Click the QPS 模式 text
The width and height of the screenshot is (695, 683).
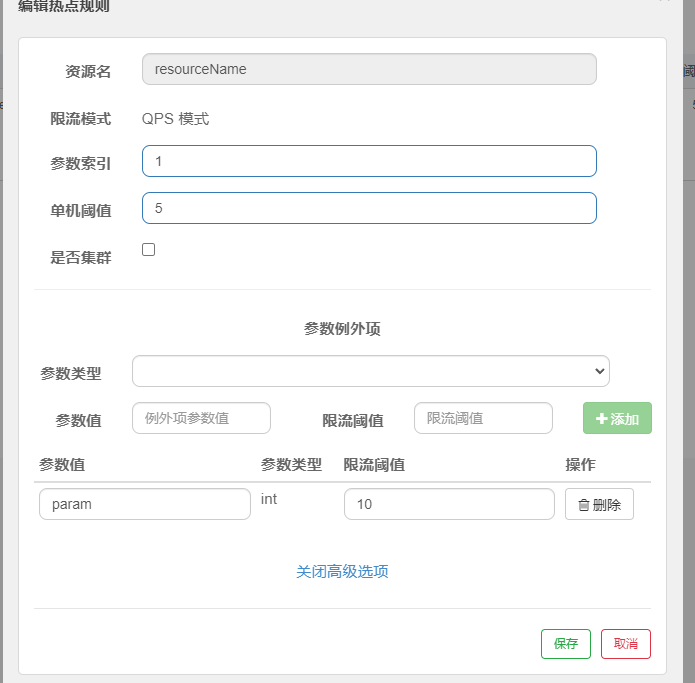click(176, 119)
